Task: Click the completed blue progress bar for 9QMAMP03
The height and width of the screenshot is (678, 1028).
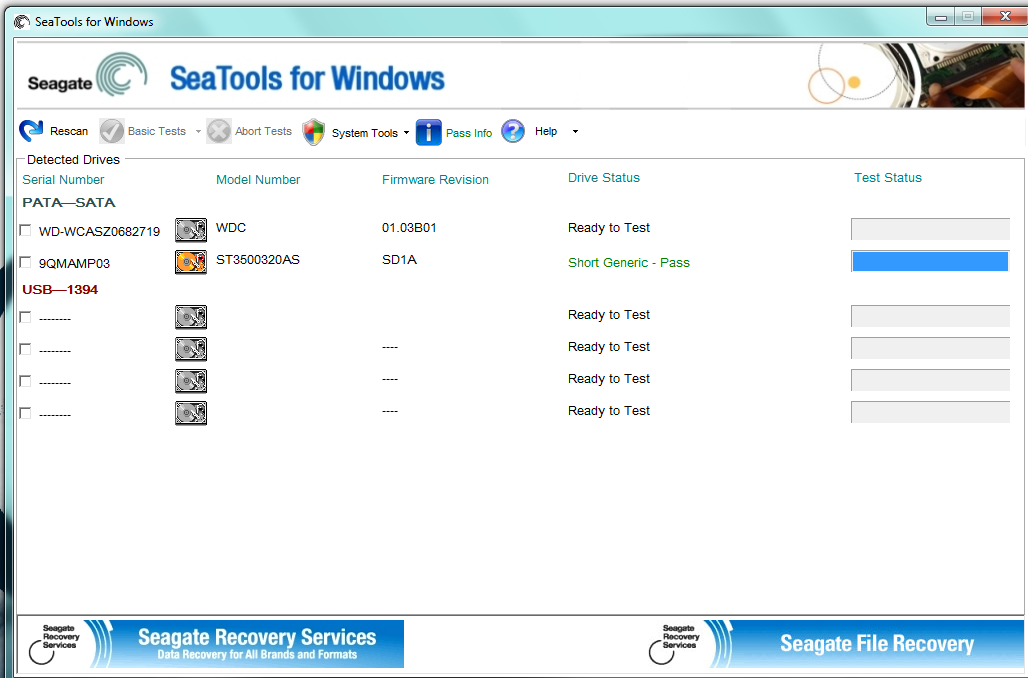Action: click(930, 262)
